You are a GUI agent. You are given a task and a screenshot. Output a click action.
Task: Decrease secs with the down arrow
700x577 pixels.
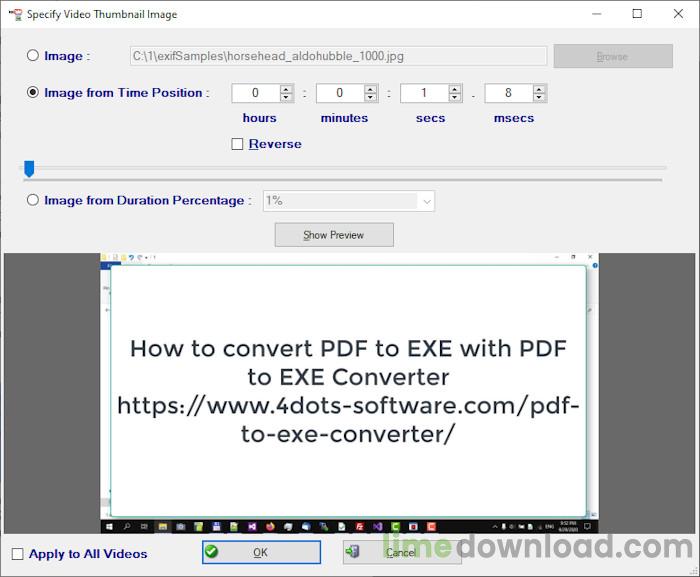click(455, 97)
